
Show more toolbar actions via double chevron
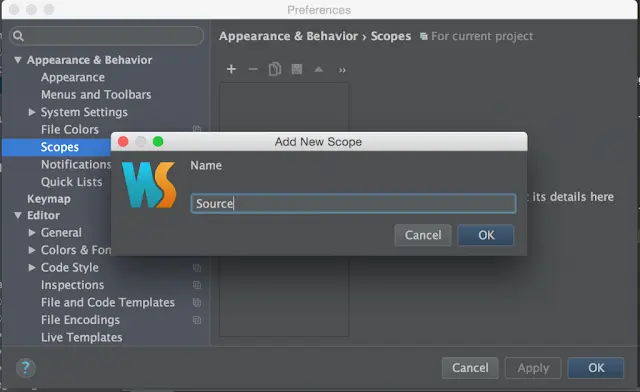[x=342, y=70]
